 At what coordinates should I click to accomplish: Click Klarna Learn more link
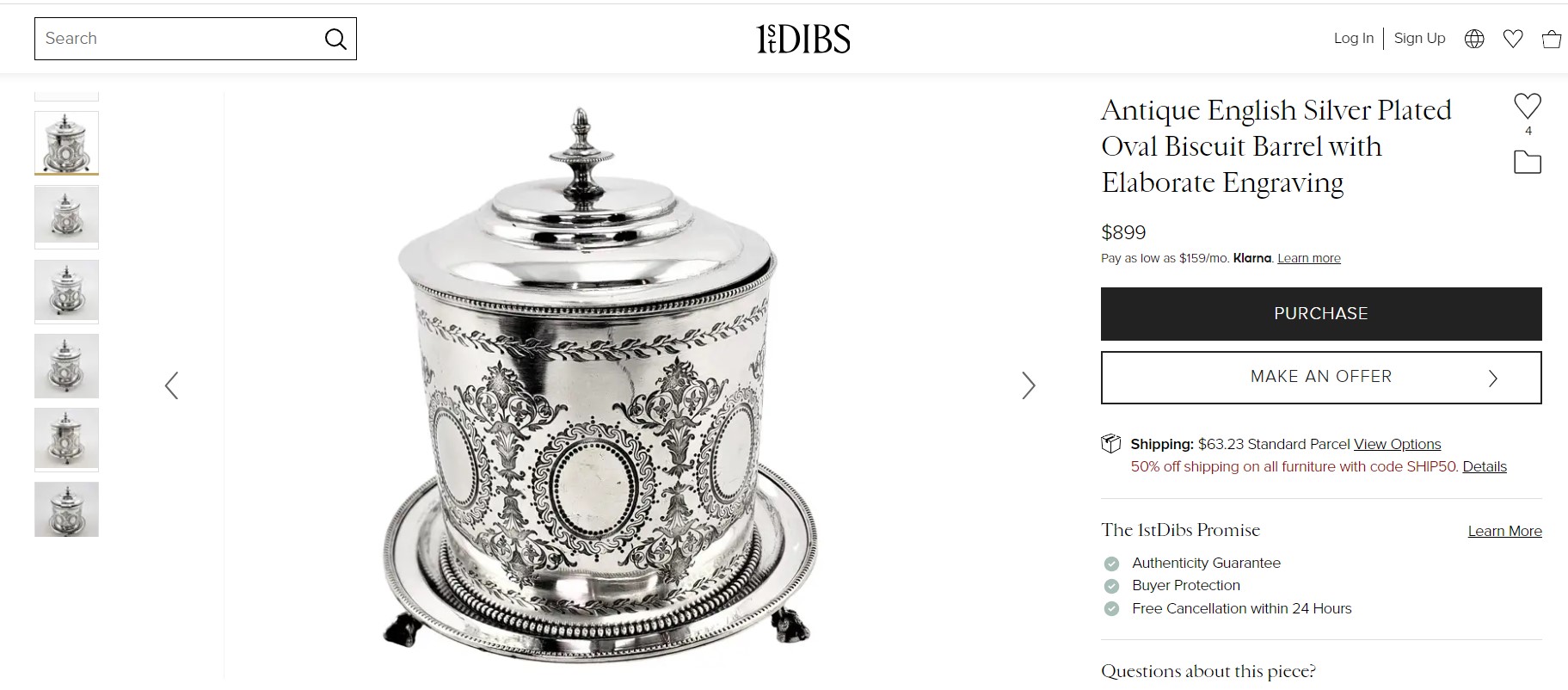[x=1308, y=258]
